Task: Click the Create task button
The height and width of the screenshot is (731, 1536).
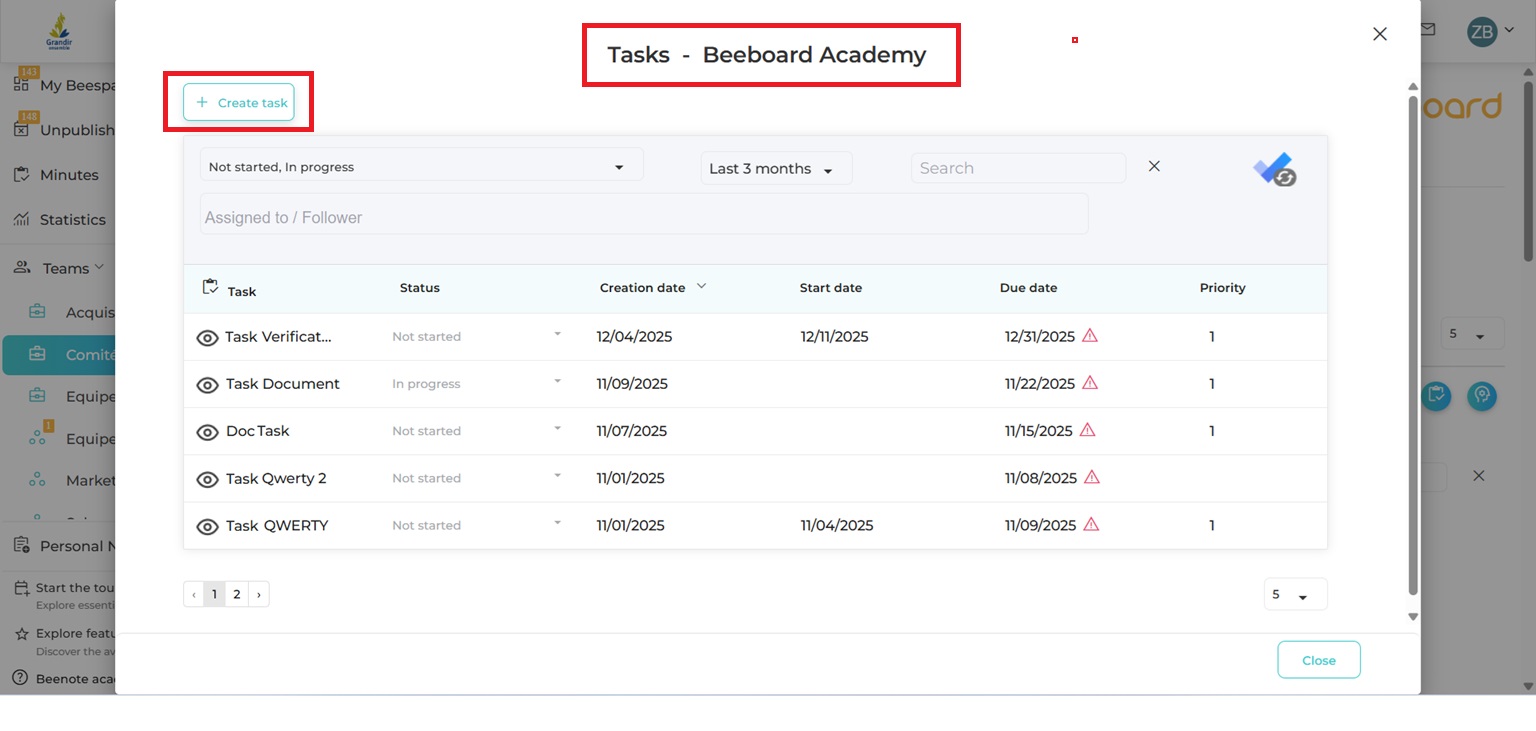Action: pos(238,101)
